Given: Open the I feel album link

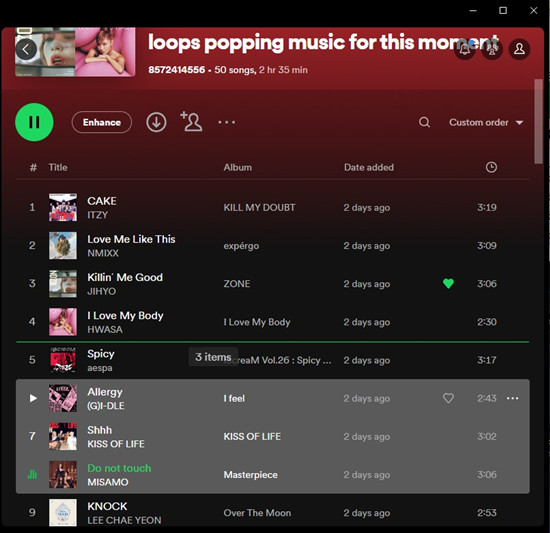Looking at the screenshot, I should 234,398.
